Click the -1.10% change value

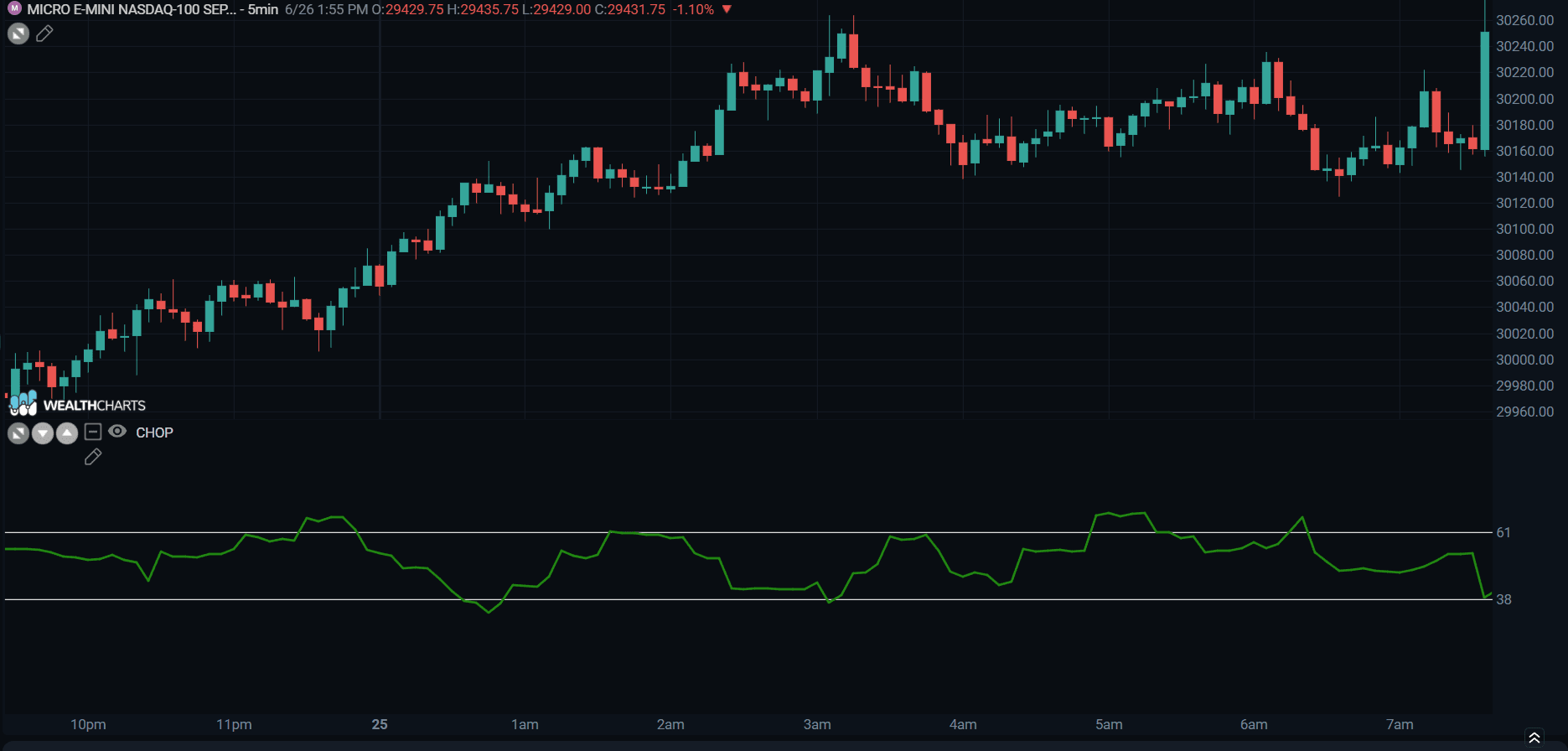694,9
